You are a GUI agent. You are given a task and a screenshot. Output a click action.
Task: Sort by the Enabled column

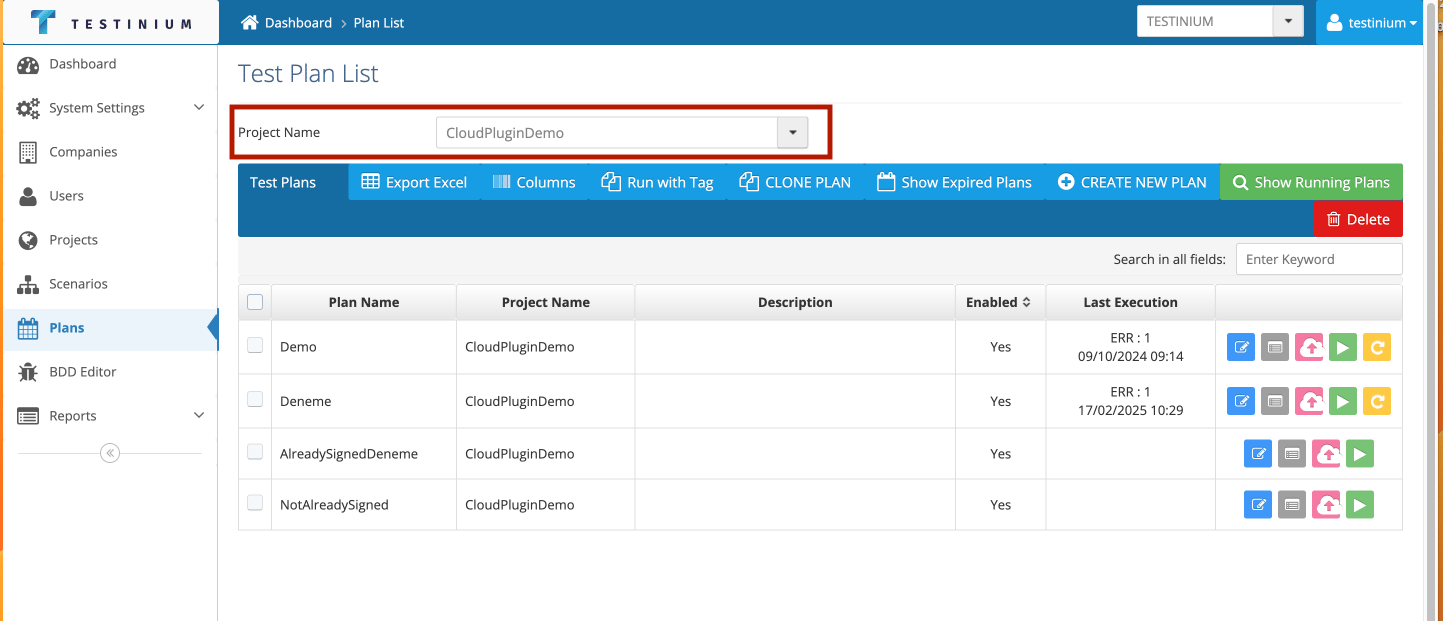[x=1000, y=302]
